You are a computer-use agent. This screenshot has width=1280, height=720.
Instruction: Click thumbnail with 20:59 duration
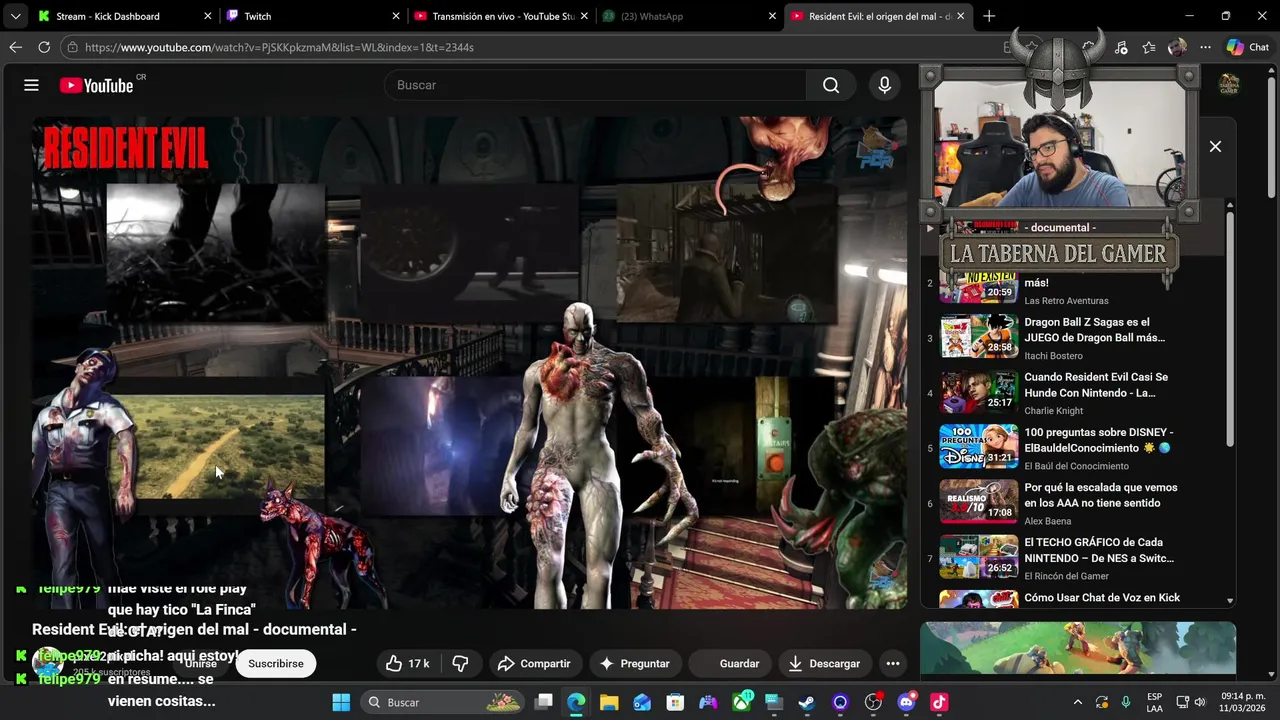[x=979, y=284]
